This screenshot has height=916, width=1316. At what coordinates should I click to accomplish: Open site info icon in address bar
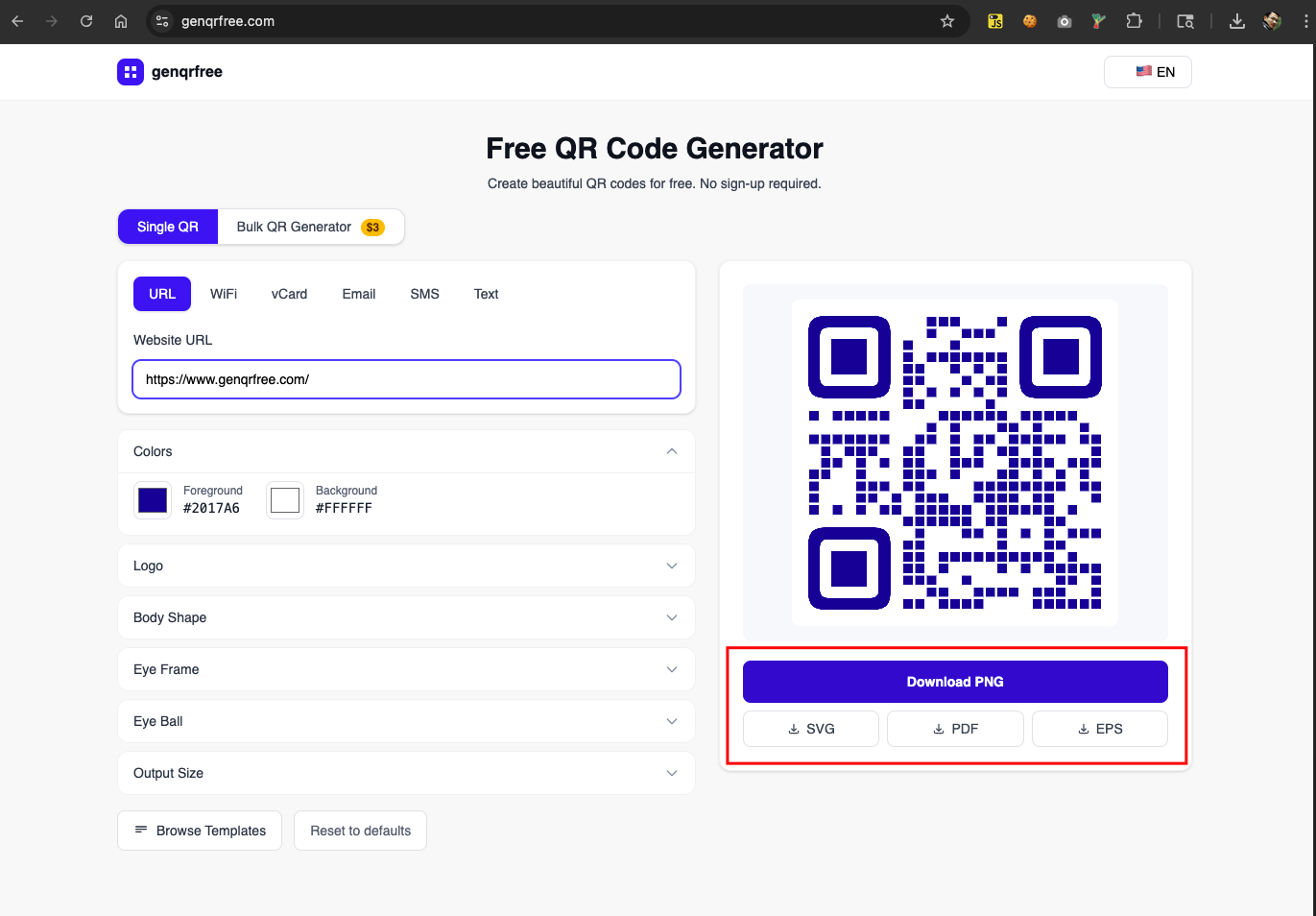(x=162, y=21)
